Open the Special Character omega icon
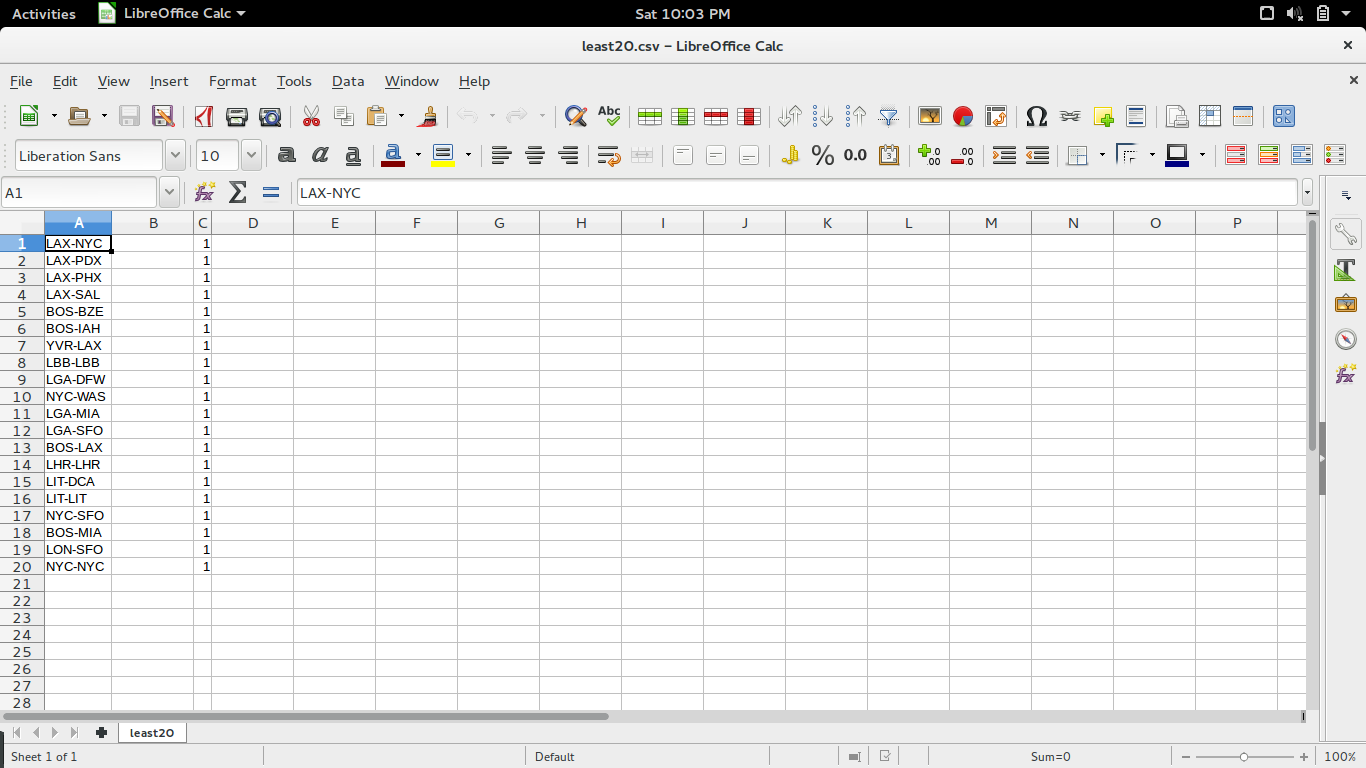The height and width of the screenshot is (768, 1366). click(1037, 116)
